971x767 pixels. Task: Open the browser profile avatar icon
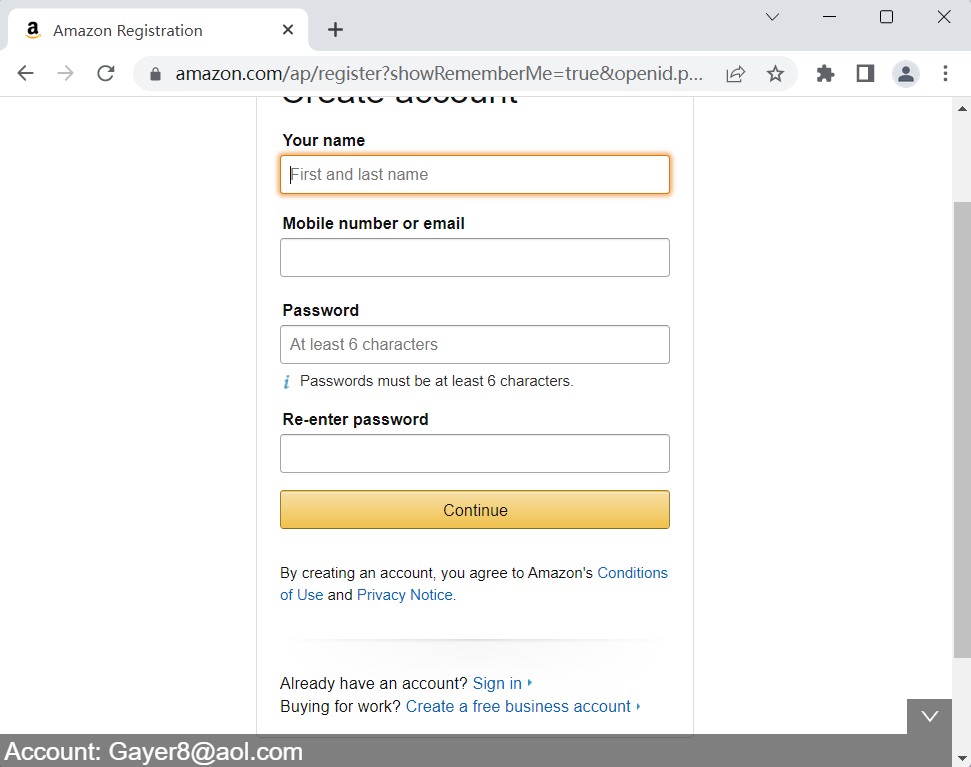(905, 73)
